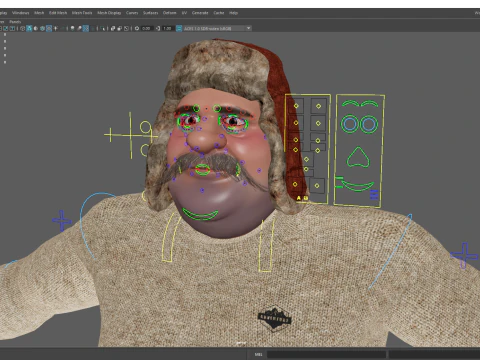Open the Windows menu

coord(20,13)
